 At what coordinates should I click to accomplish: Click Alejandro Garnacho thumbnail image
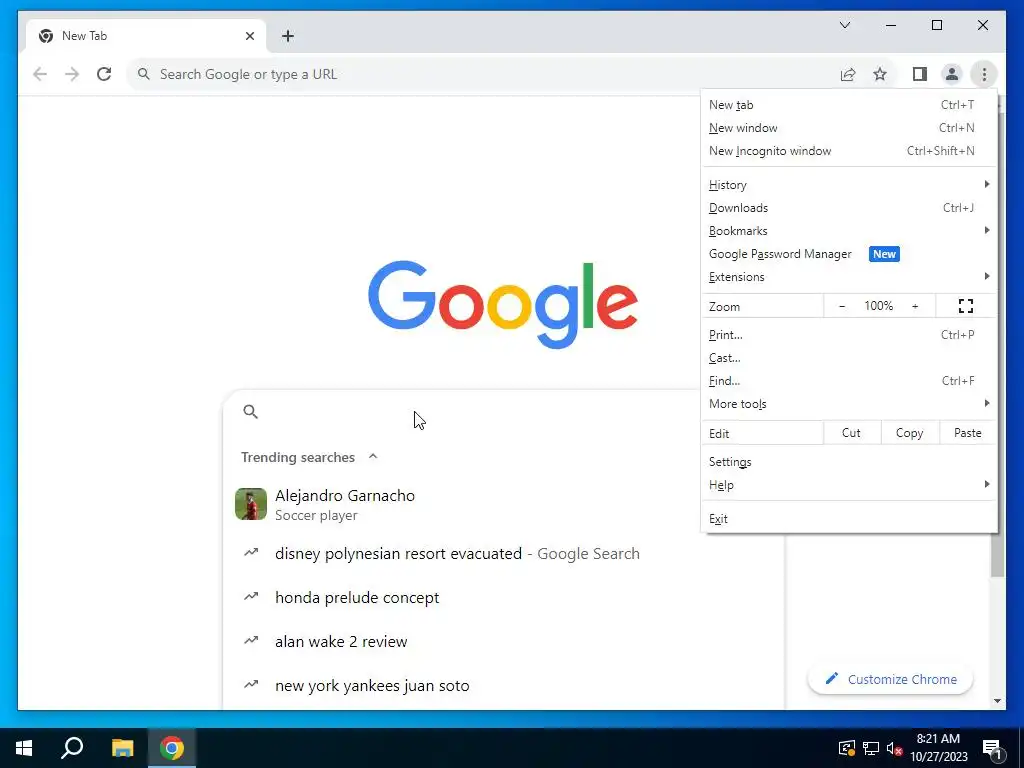coord(251,504)
